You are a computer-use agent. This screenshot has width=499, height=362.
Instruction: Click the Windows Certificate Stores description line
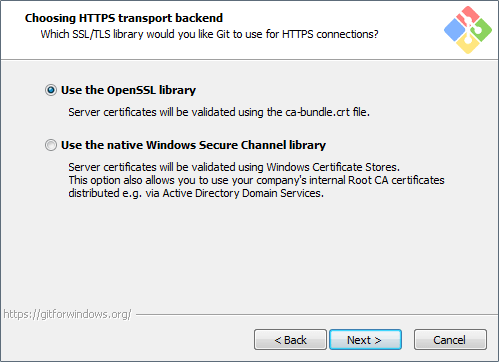pyautogui.click(x=234, y=167)
